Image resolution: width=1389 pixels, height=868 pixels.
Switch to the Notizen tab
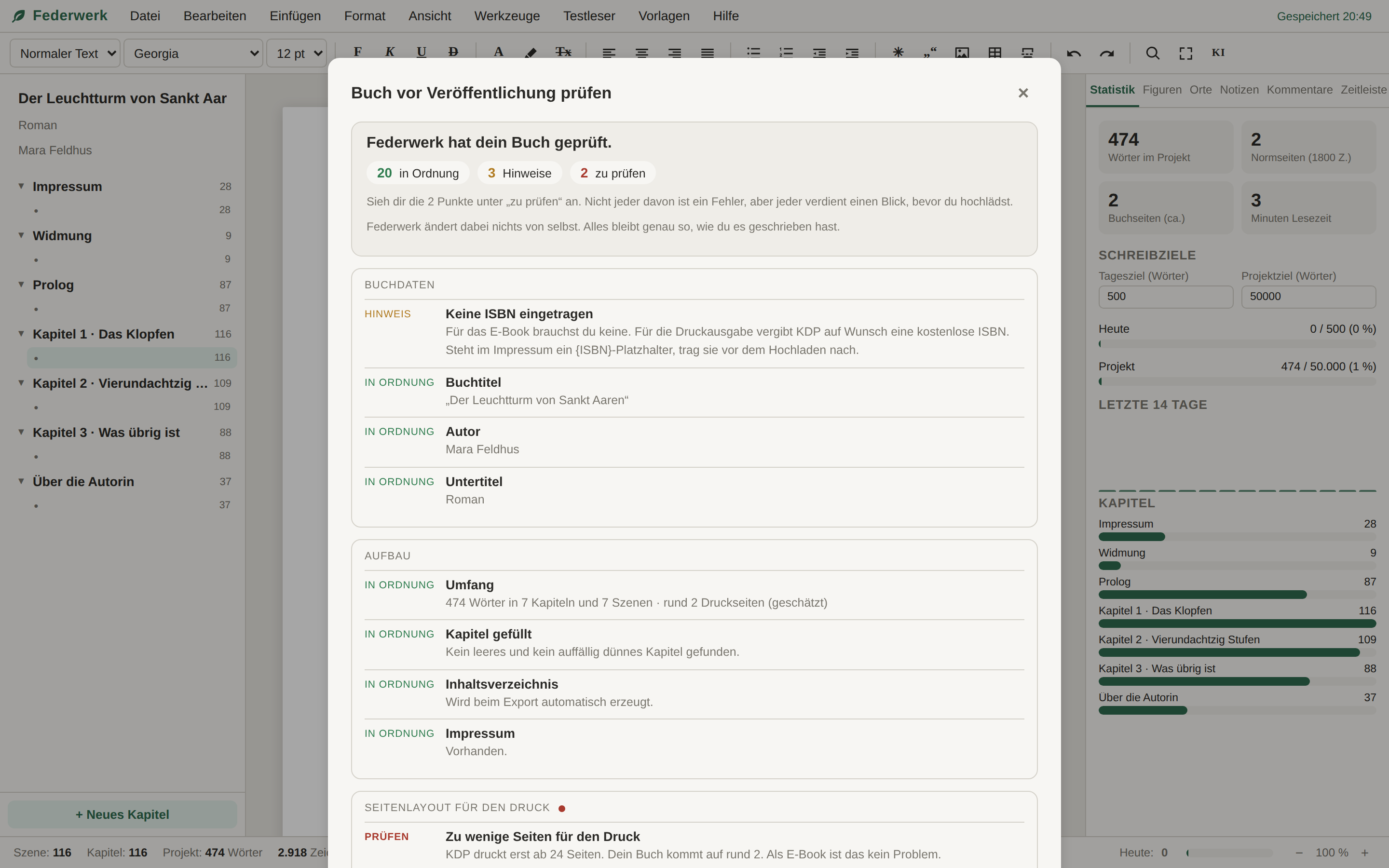tap(1239, 90)
